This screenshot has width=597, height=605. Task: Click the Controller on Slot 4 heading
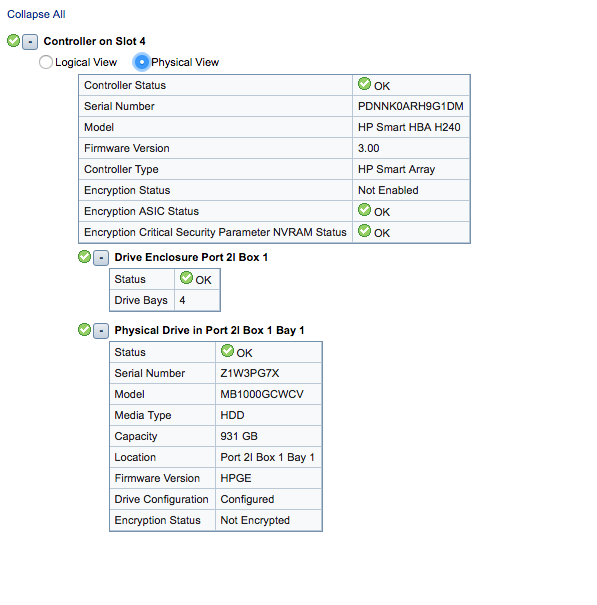(95, 41)
